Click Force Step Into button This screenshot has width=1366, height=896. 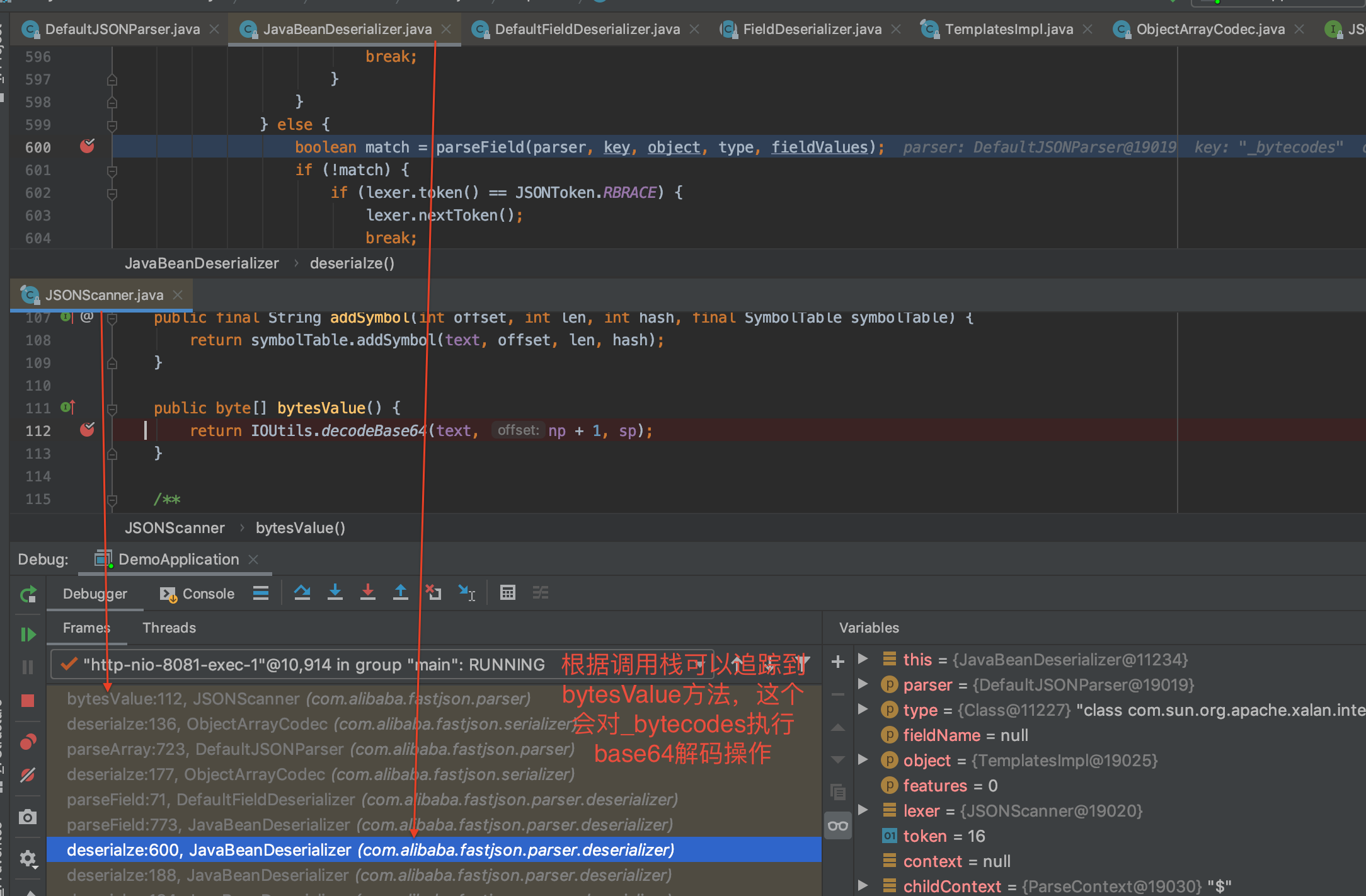pos(368,593)
